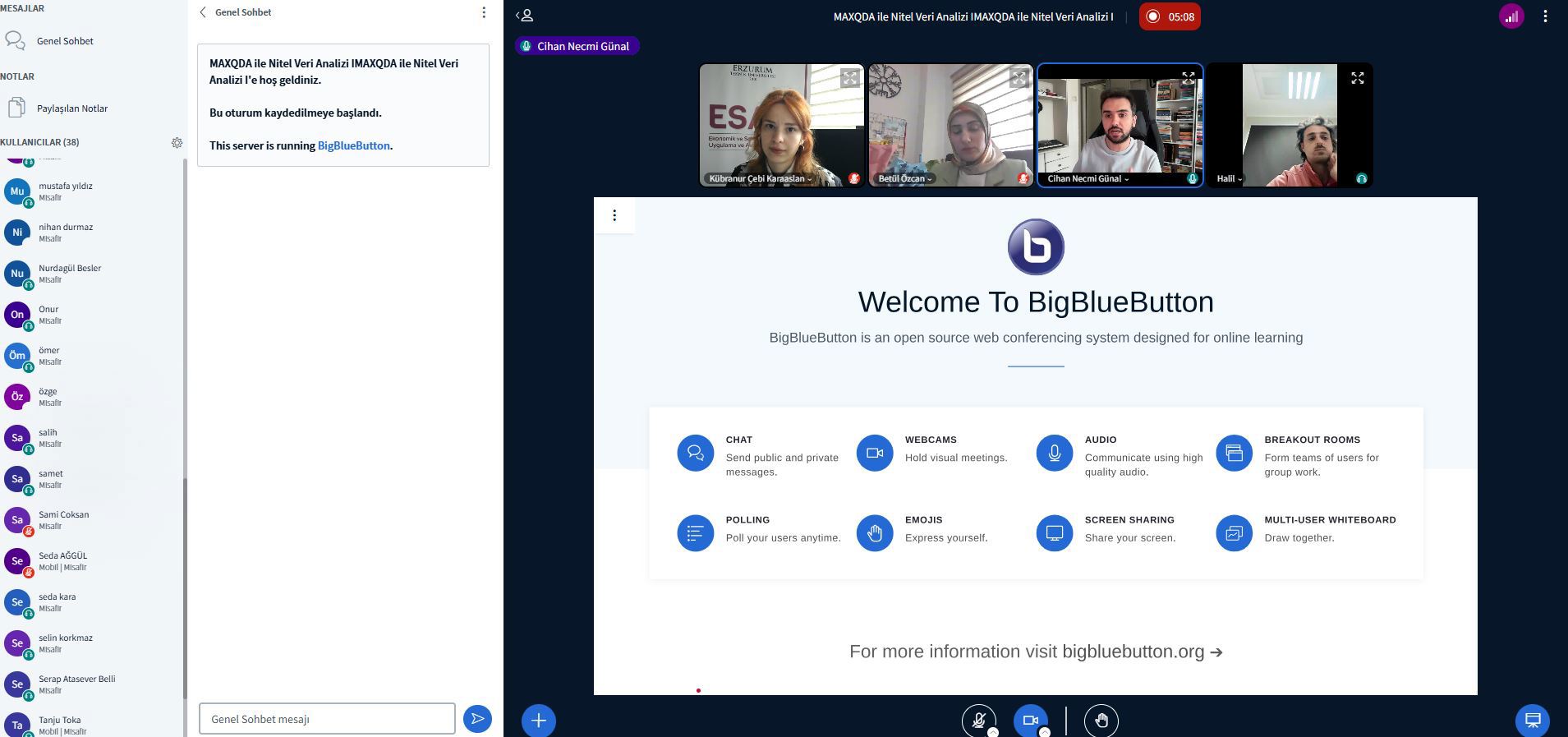1568x737 pixels.
Task: Click the Genel Sohbet message input field
Action: (327, 719)
